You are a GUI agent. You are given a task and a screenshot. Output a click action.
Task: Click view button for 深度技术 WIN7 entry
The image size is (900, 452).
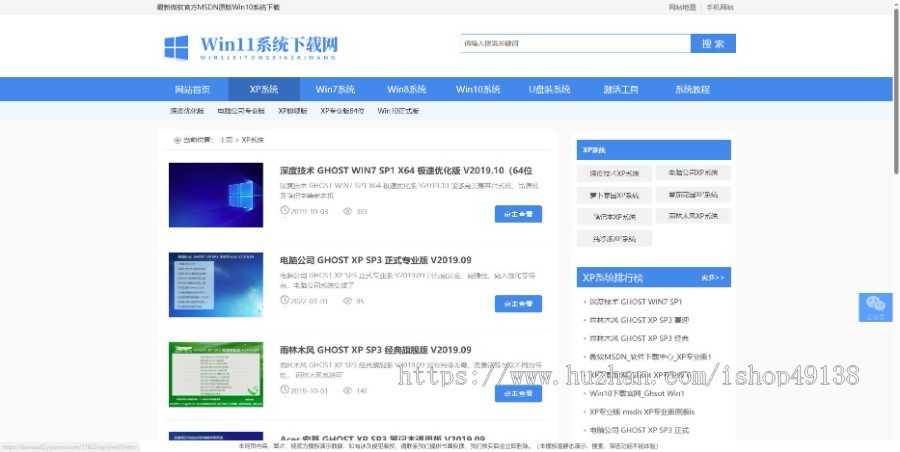coord(518,214)
